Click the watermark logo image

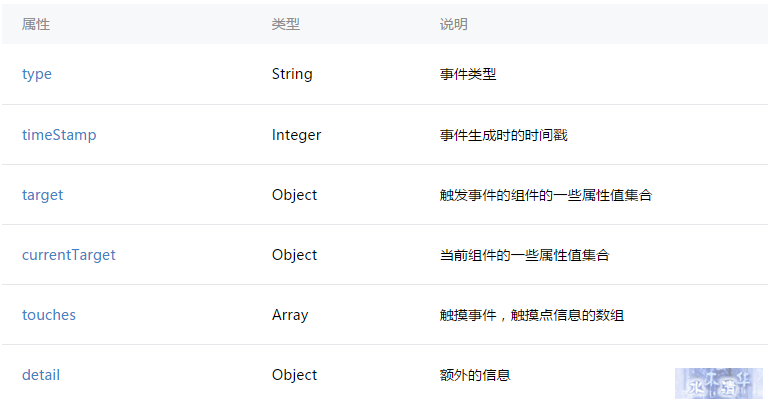[719, 383]
